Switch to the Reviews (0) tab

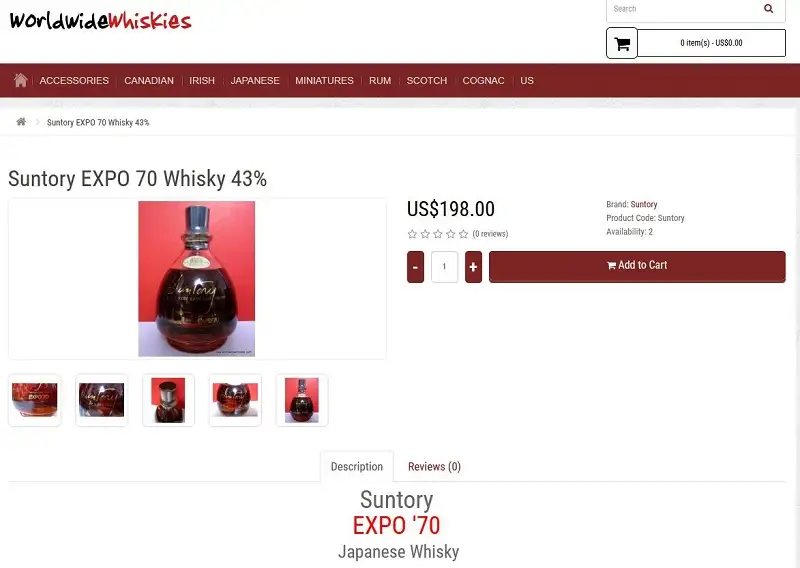pos(434,466)
